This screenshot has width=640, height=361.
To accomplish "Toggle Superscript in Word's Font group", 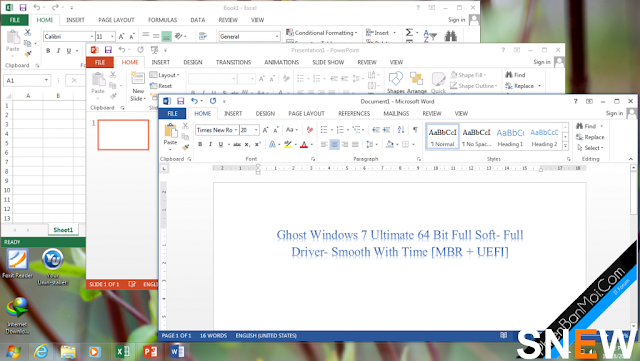I will coord(258,144).
